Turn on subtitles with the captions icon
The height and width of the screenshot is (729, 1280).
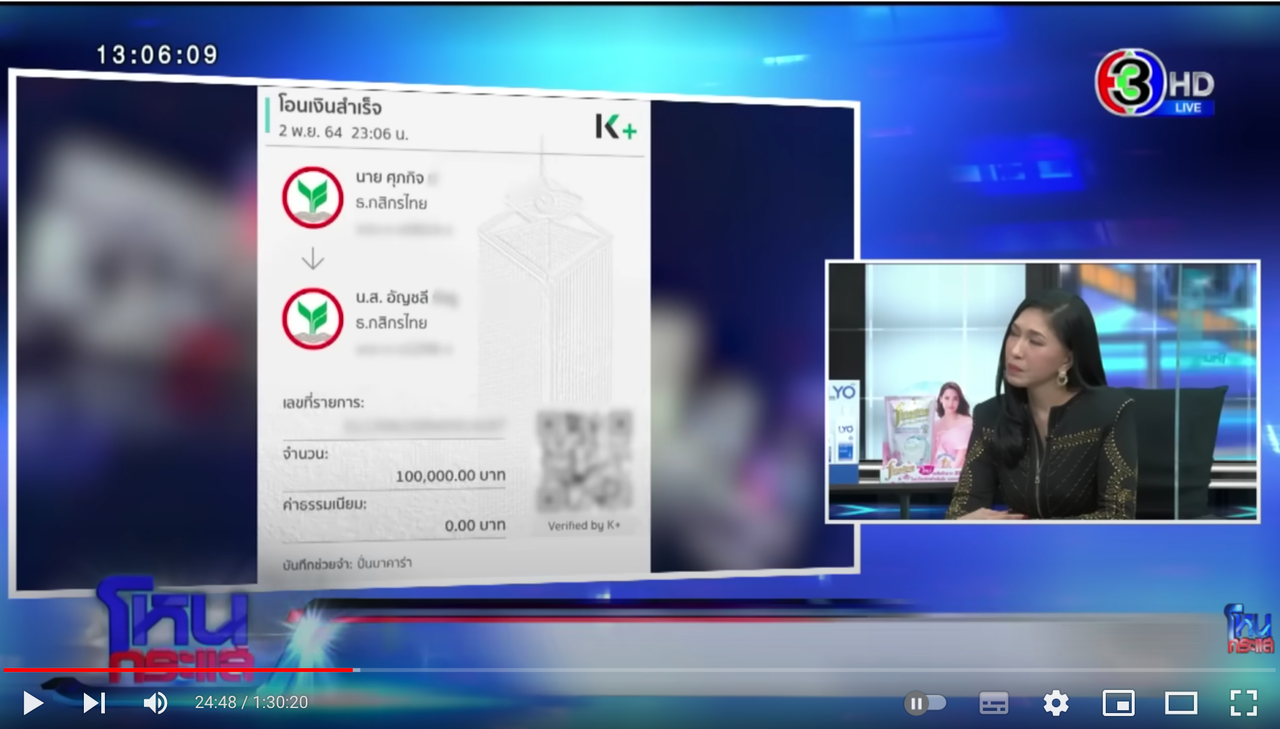993,703
